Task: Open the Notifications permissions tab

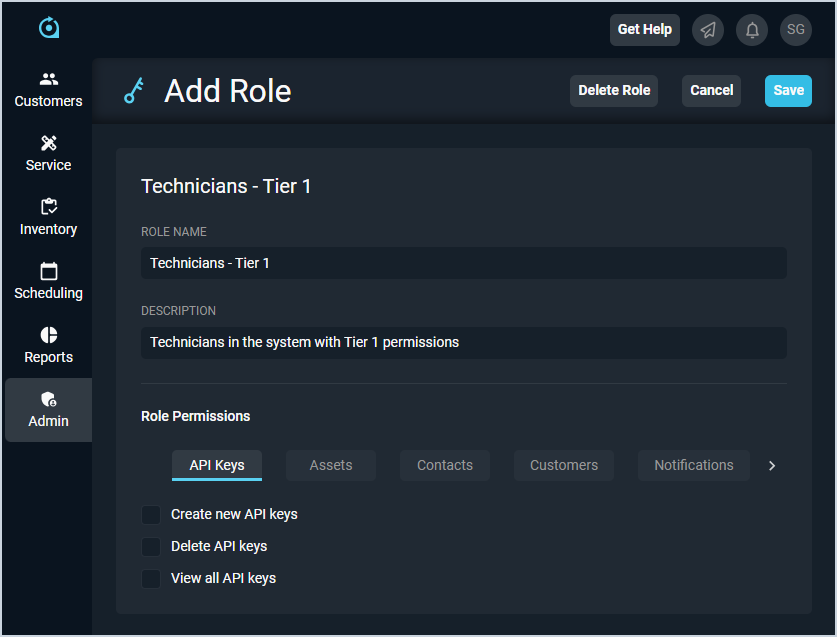Action: point(694,465)
